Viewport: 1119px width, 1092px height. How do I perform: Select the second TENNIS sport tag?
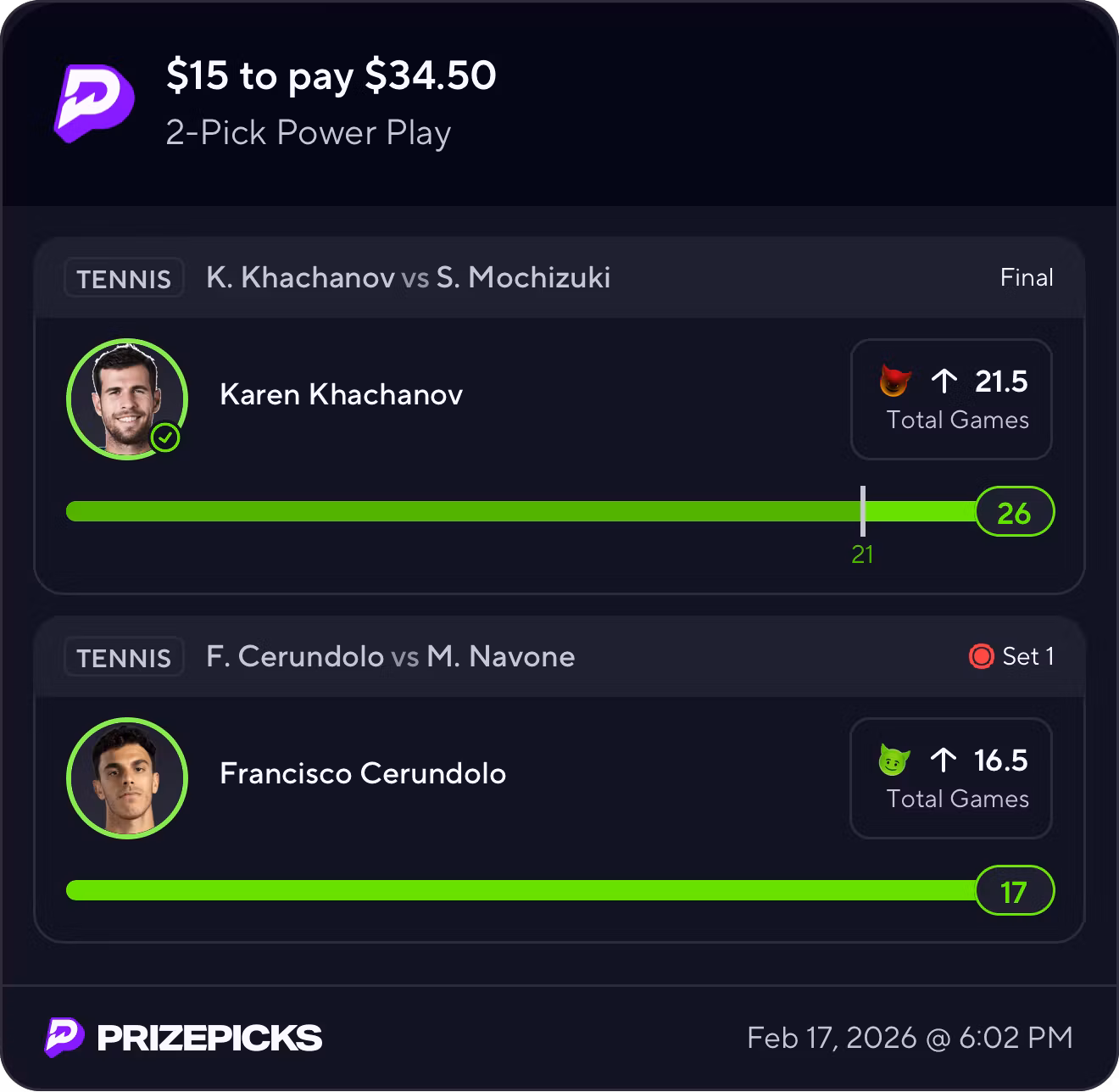[x=124, y=657]
